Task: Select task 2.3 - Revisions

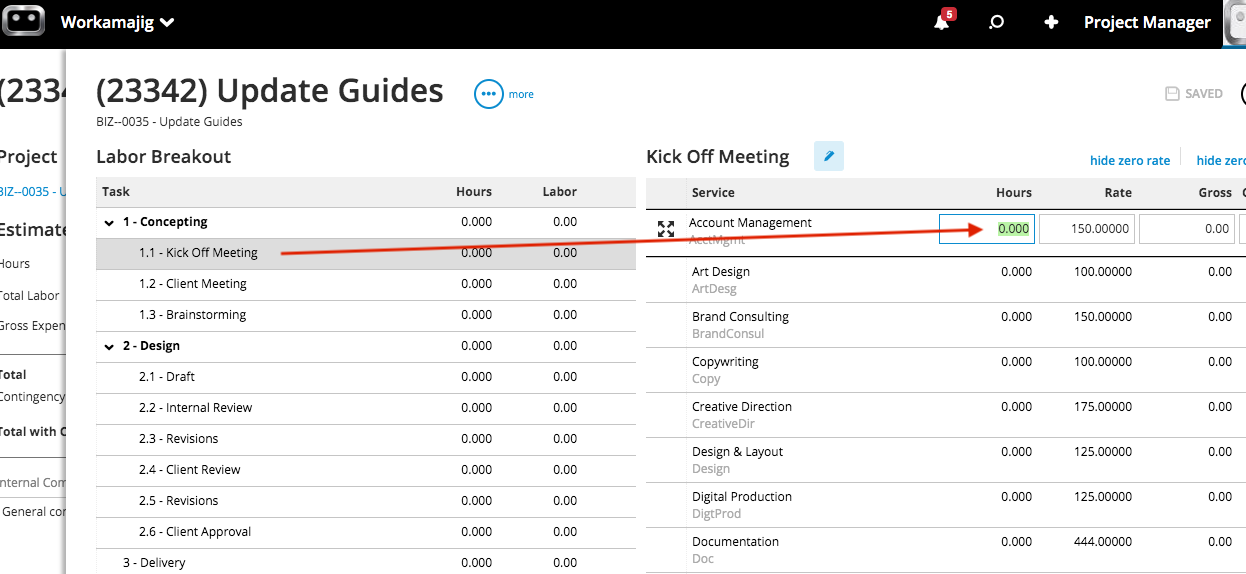Action: click(x=366, y=439)
